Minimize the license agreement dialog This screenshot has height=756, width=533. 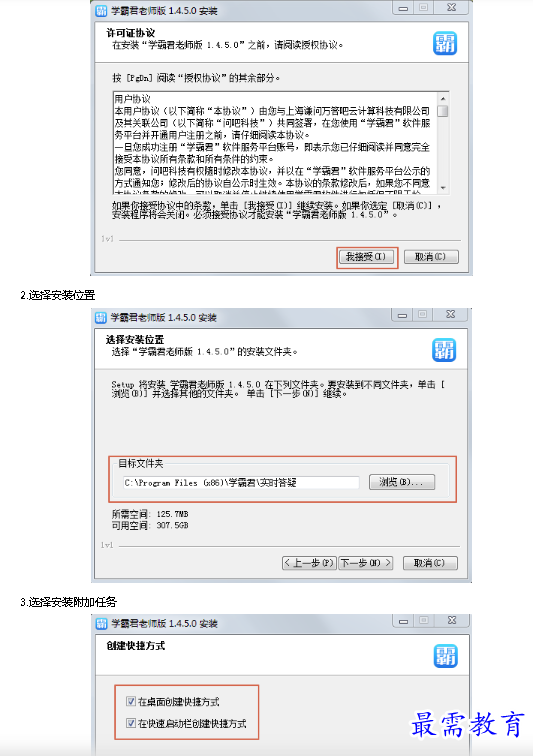coord(403,8)
